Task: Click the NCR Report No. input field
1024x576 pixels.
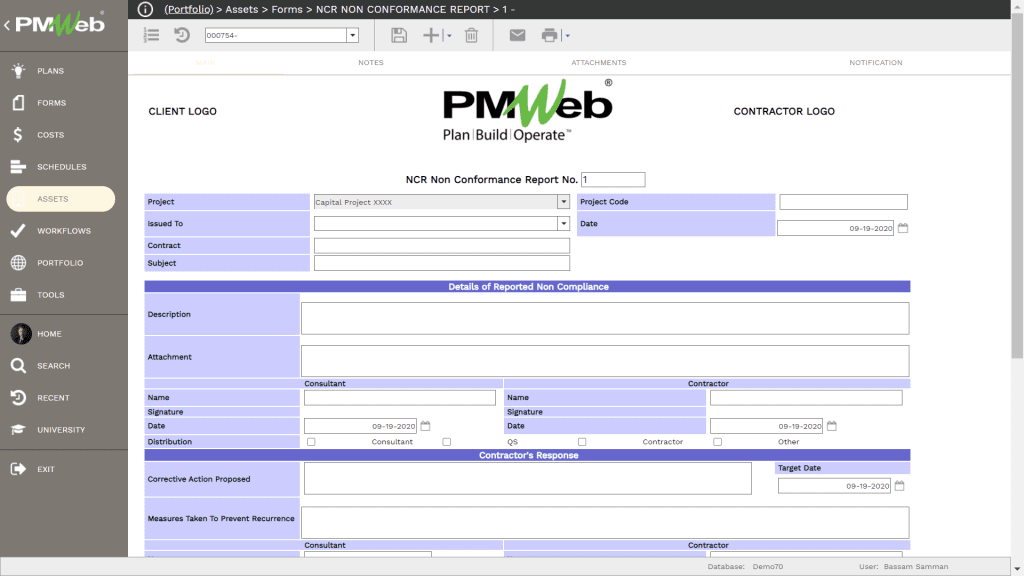Action: click(x=613, y=180)
